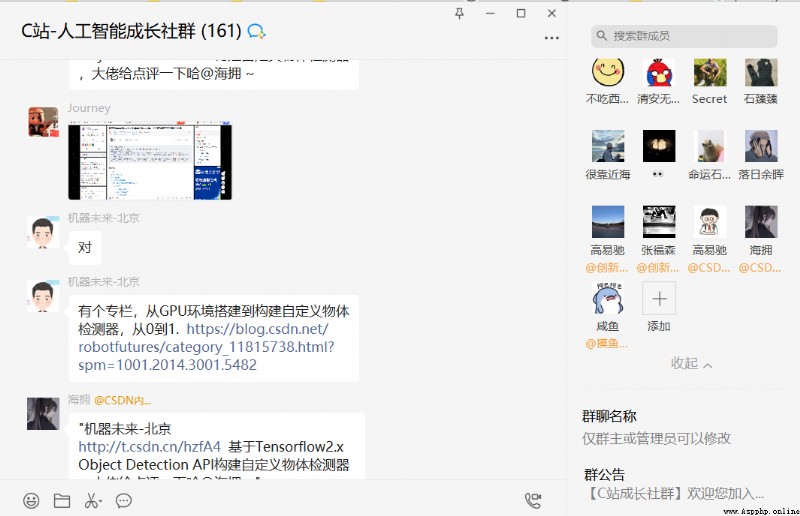Click the 添加 add member plus button
This screenshot has width=800, height=516.
click(659, 298)
